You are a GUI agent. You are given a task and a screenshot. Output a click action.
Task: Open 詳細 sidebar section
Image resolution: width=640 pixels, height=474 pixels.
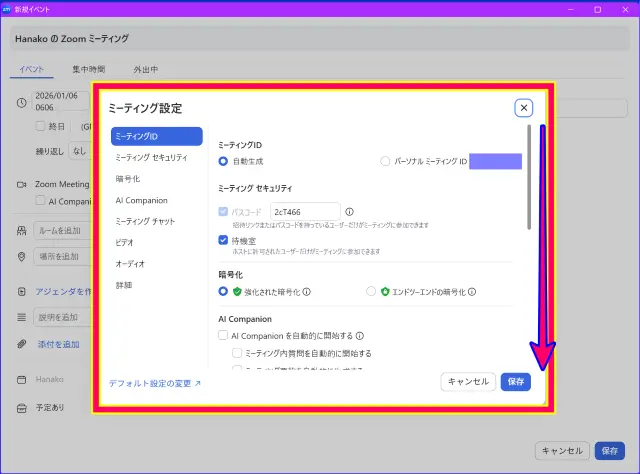[124, 285]
